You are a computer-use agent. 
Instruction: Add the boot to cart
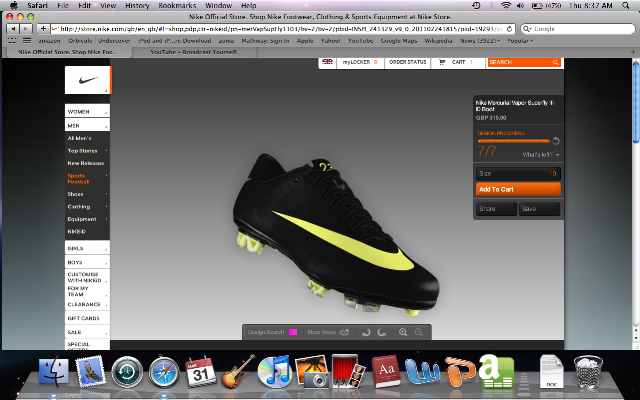518,189
